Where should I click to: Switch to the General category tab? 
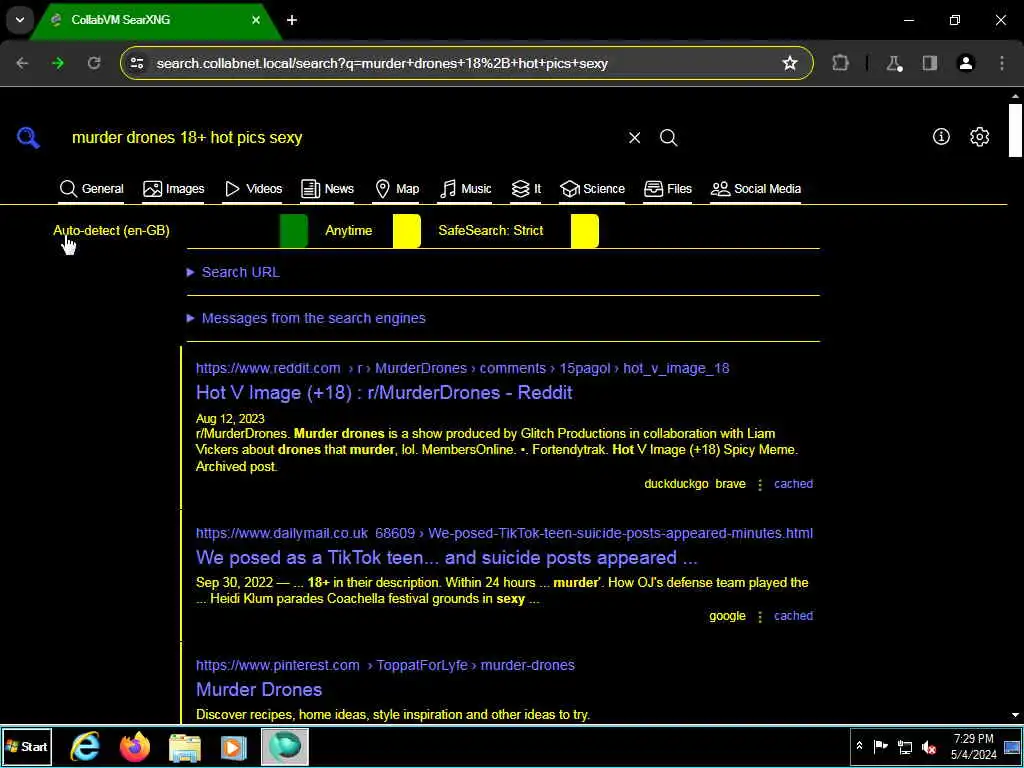click(91, 189)
